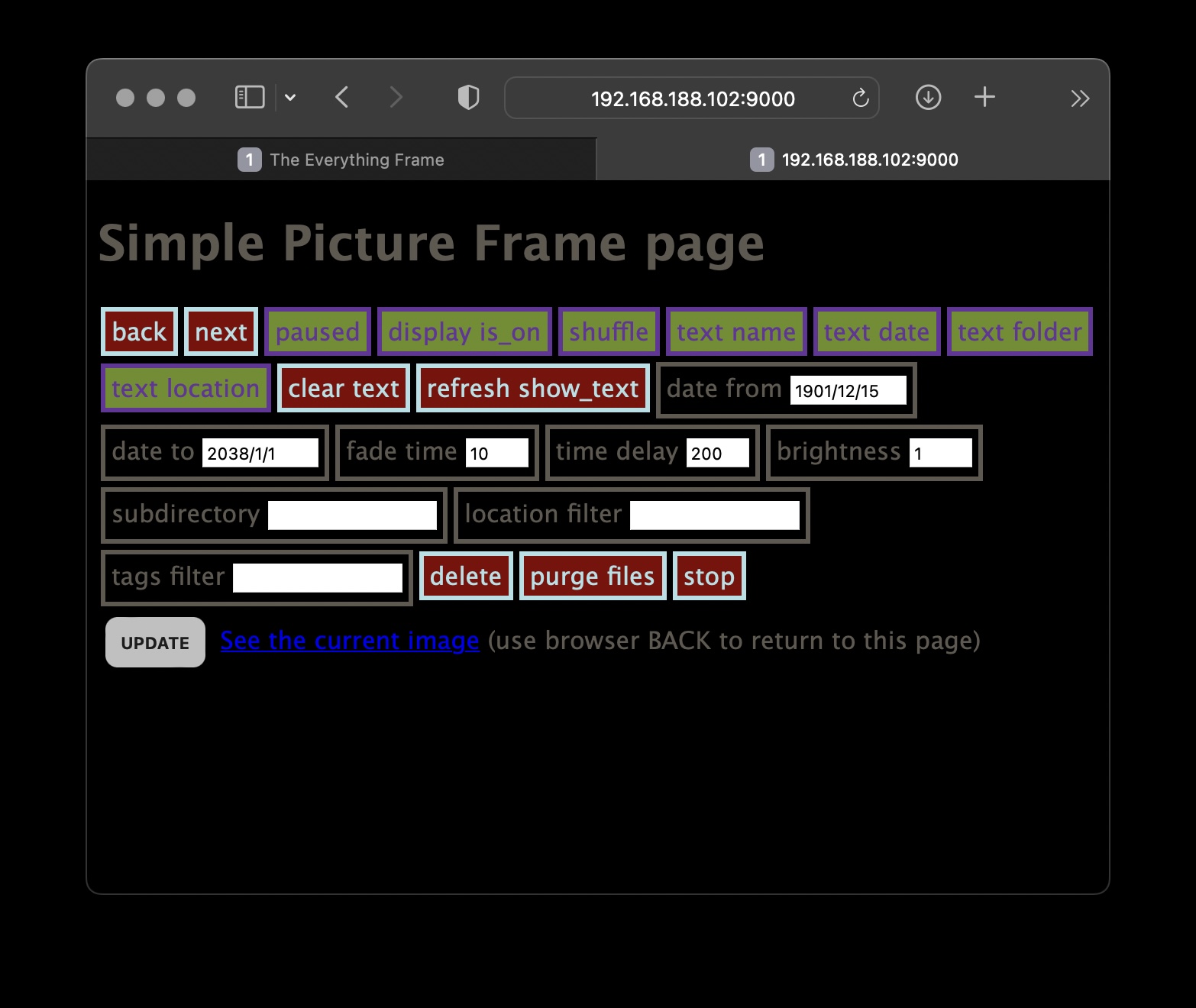Toggle display is_on option
Screen dimensions: 1196x1008
pos(464,331)
